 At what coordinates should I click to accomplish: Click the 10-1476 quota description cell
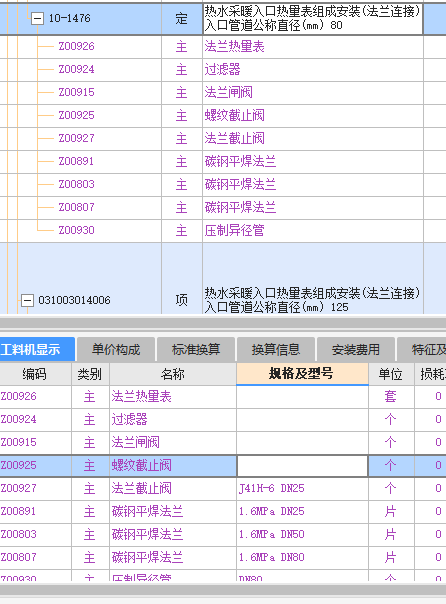pyautogui.click(x=312, y=18)
